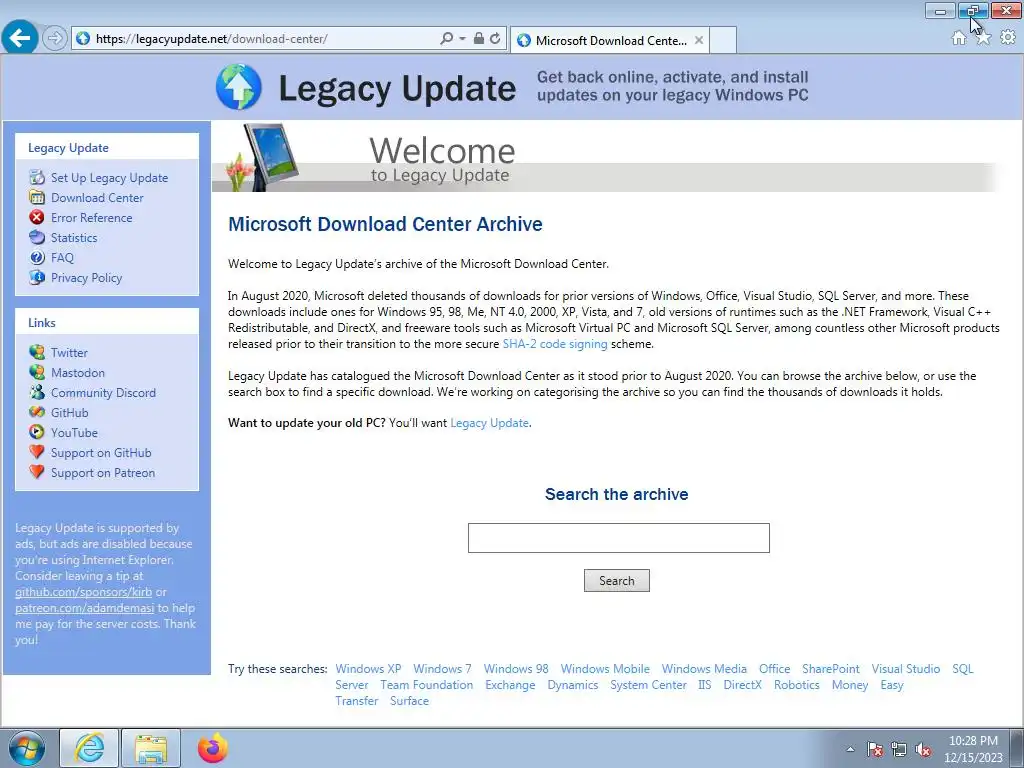The image size is (1024, 768).
Task: Click the Search button
Action: click(x=616, y=581)
